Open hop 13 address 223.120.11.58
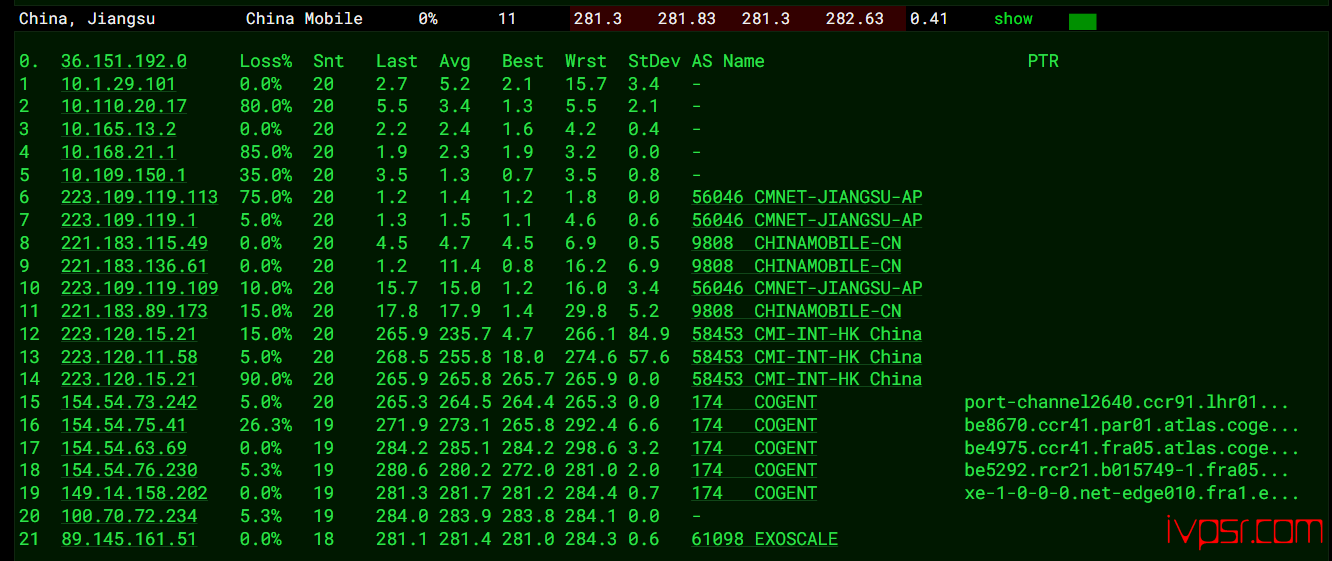The height and width of the screenshot is (561, 1332). tap(129, 357)
